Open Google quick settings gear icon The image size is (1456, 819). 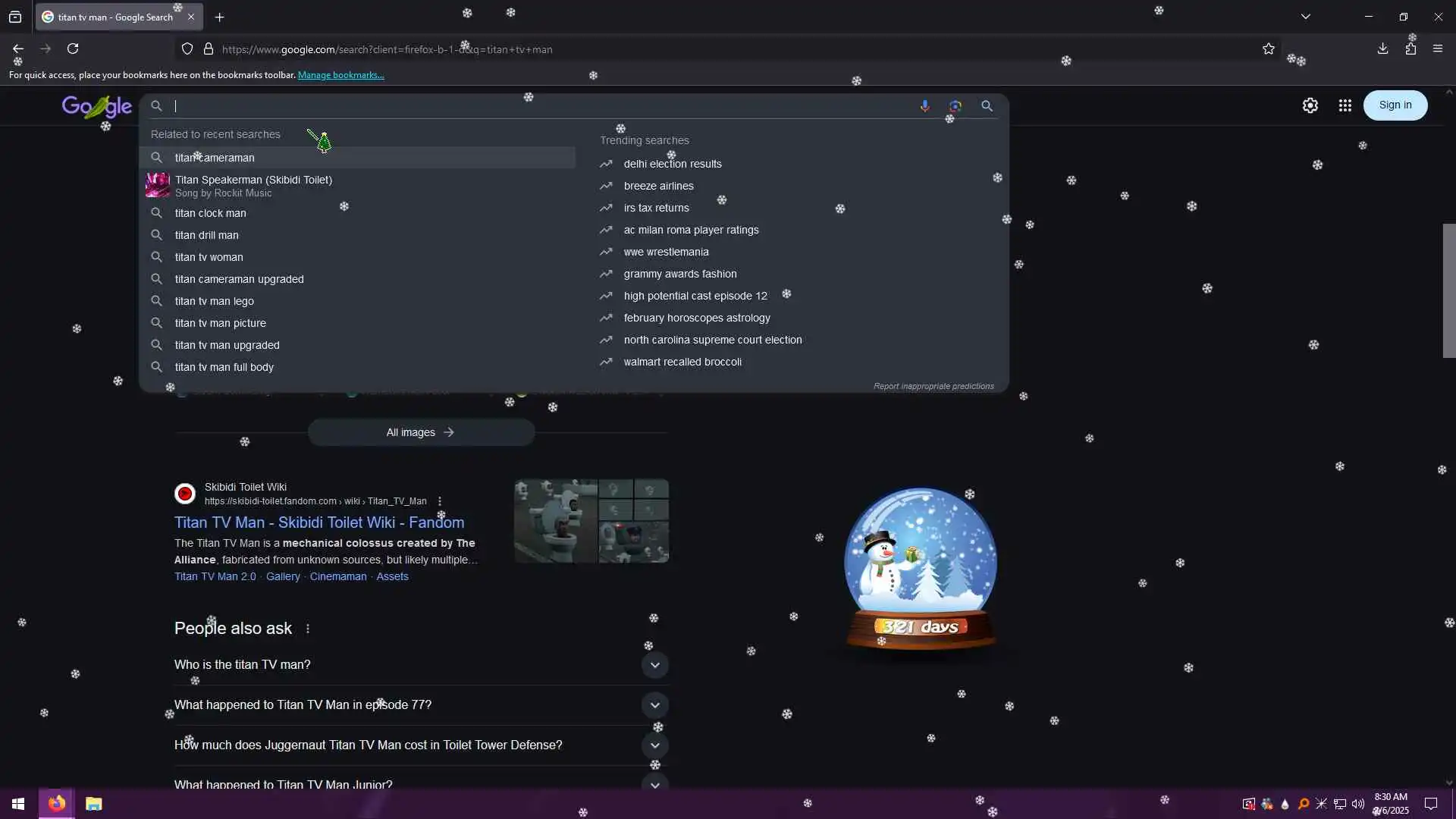(1310, 105)
